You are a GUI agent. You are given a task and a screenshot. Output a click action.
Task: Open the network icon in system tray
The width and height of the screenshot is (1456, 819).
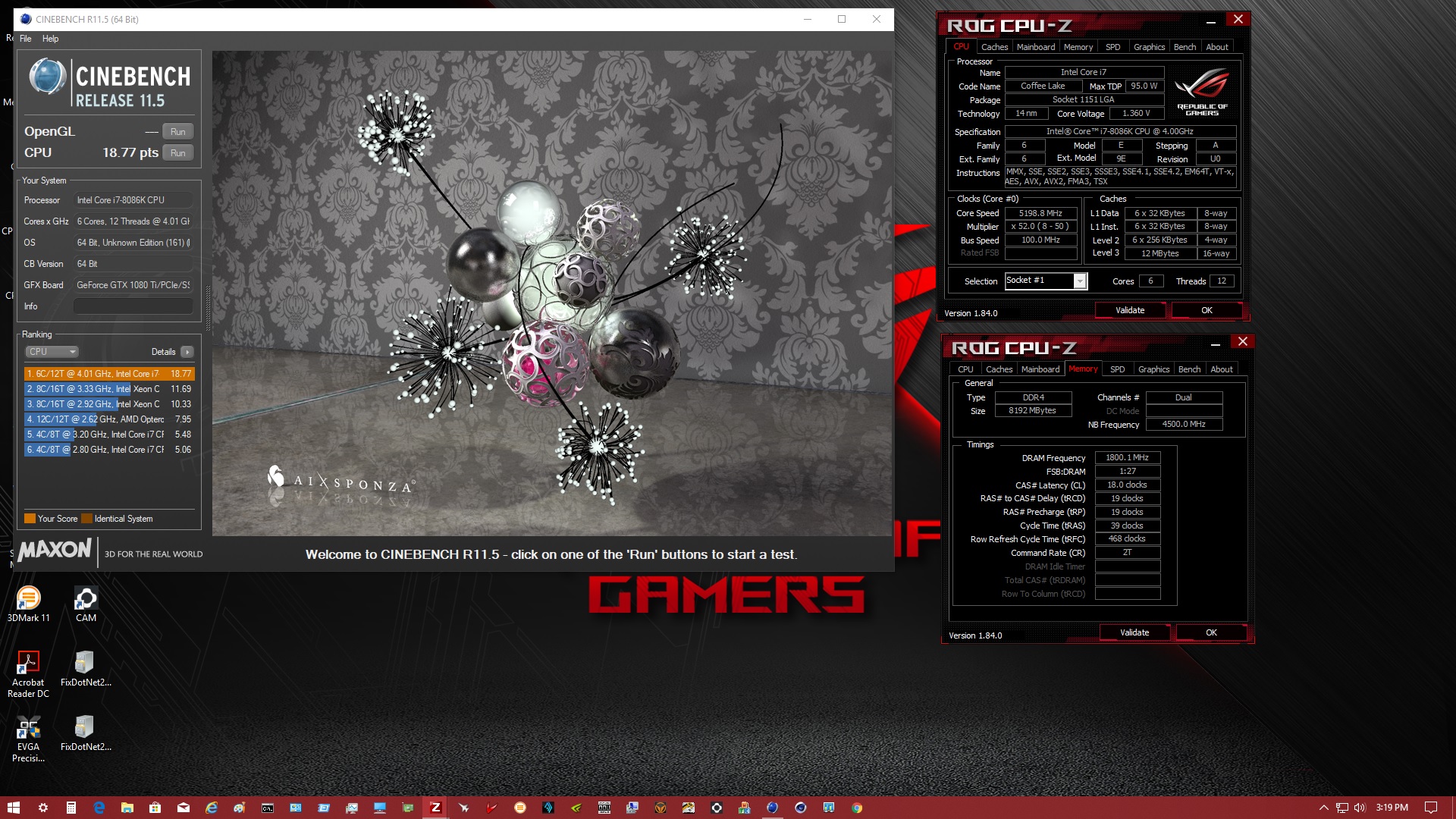[1341, 808]
